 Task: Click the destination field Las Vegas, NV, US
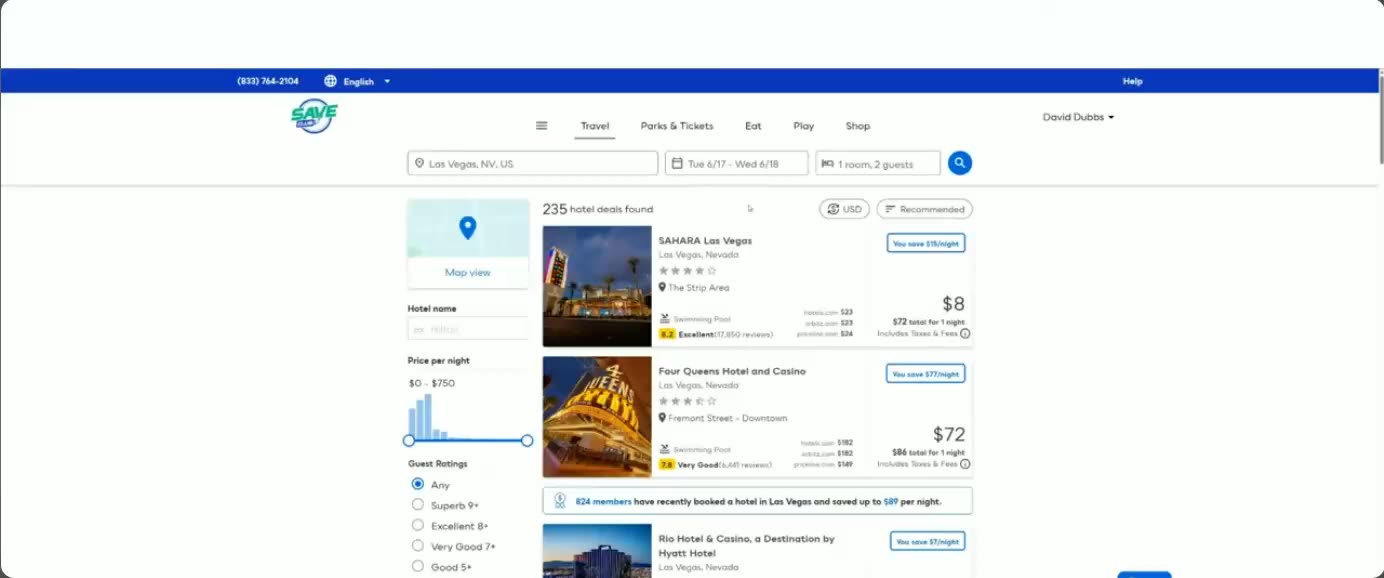(533, 163)
